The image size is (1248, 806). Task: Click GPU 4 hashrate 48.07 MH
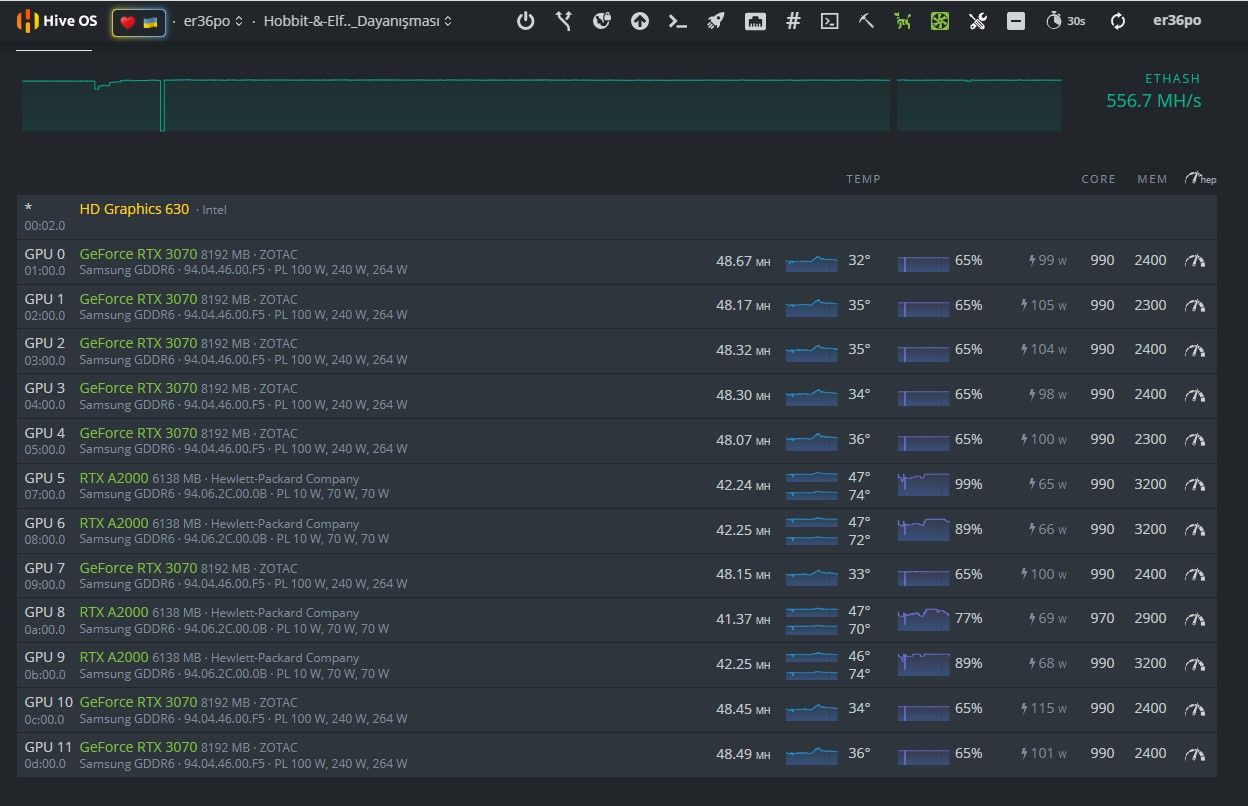743,440
